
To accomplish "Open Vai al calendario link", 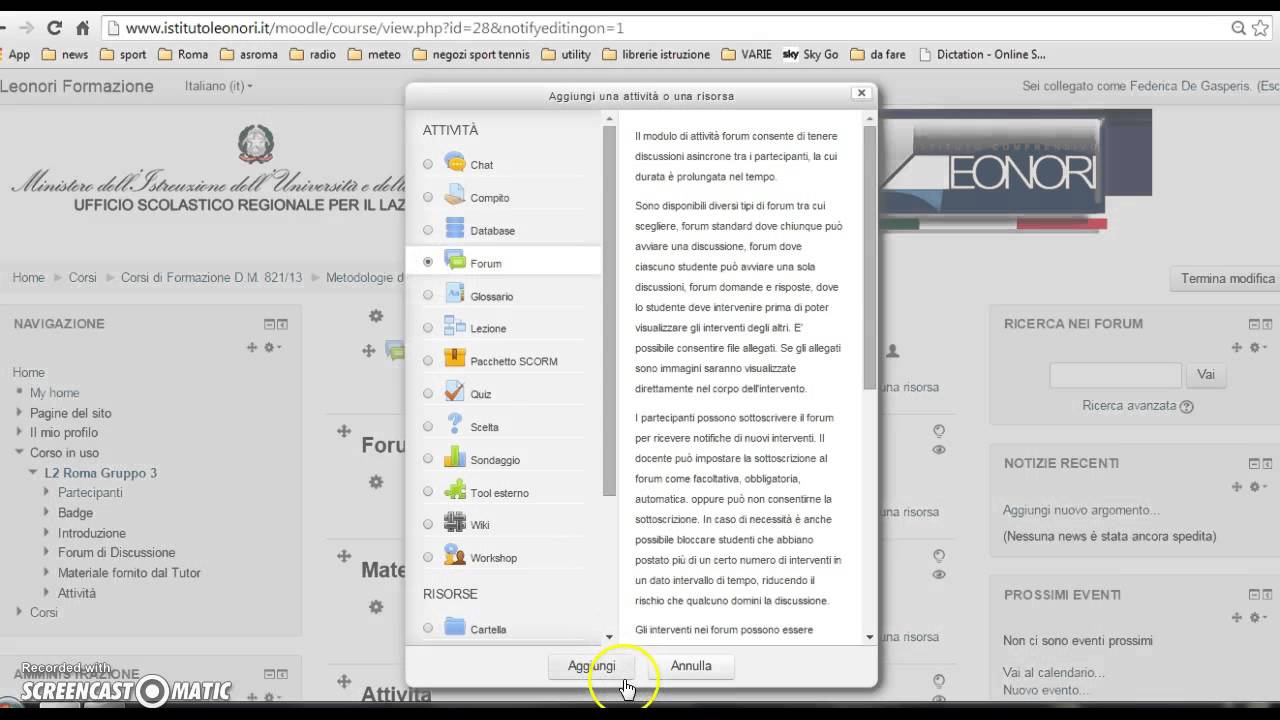I will 1054,673.
